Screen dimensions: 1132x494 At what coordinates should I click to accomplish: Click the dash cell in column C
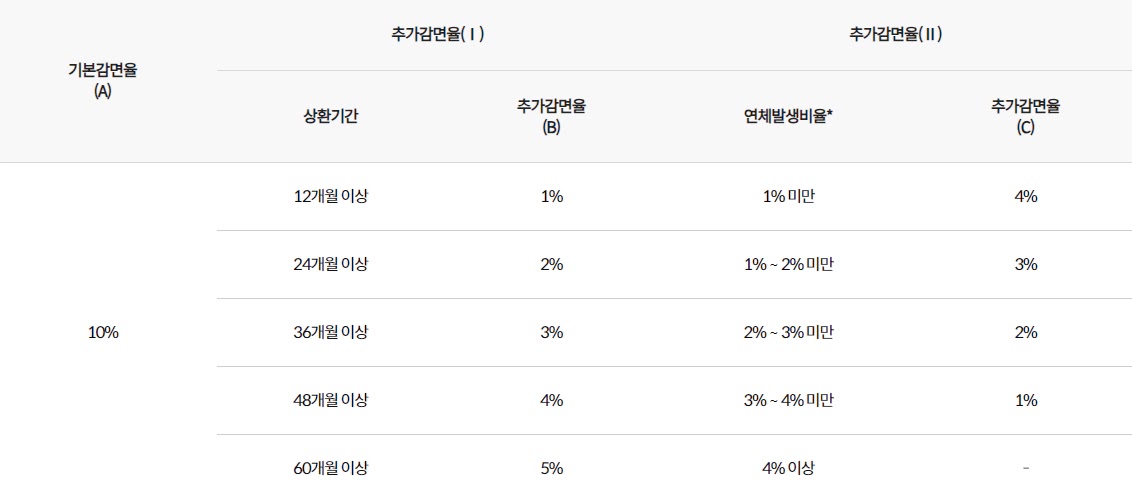pos(1026,468)
